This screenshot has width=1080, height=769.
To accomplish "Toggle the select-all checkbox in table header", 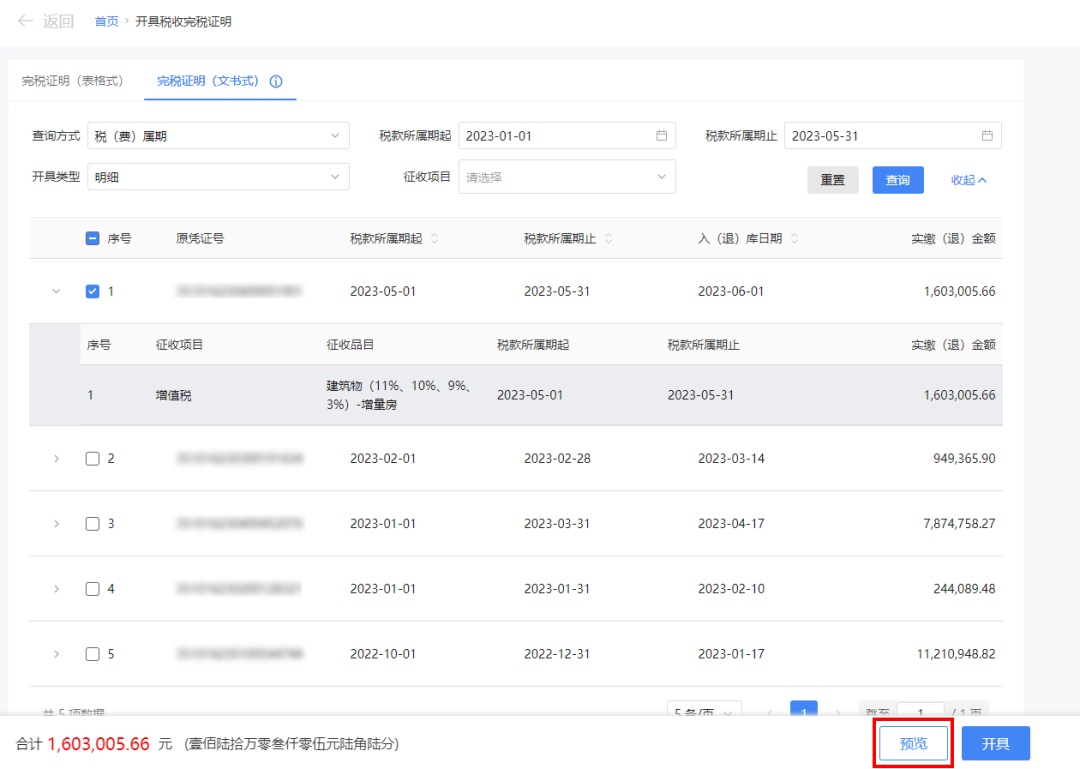I will (93, 239).
